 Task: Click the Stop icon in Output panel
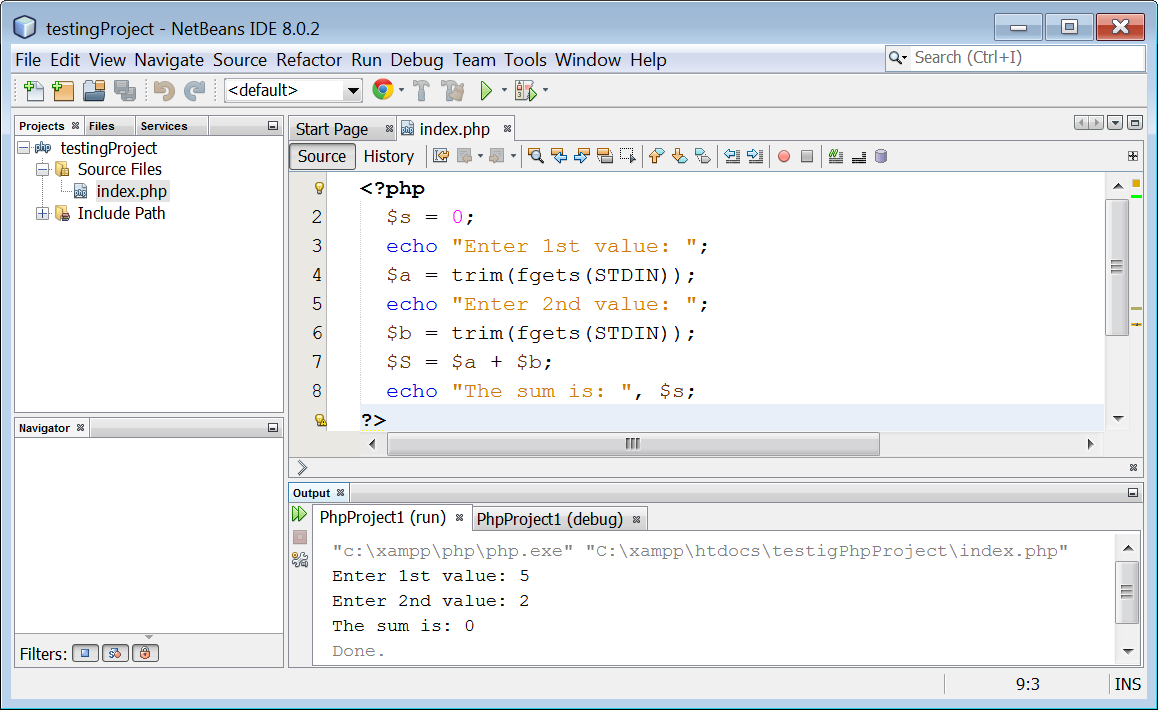(x=300, y=537)
